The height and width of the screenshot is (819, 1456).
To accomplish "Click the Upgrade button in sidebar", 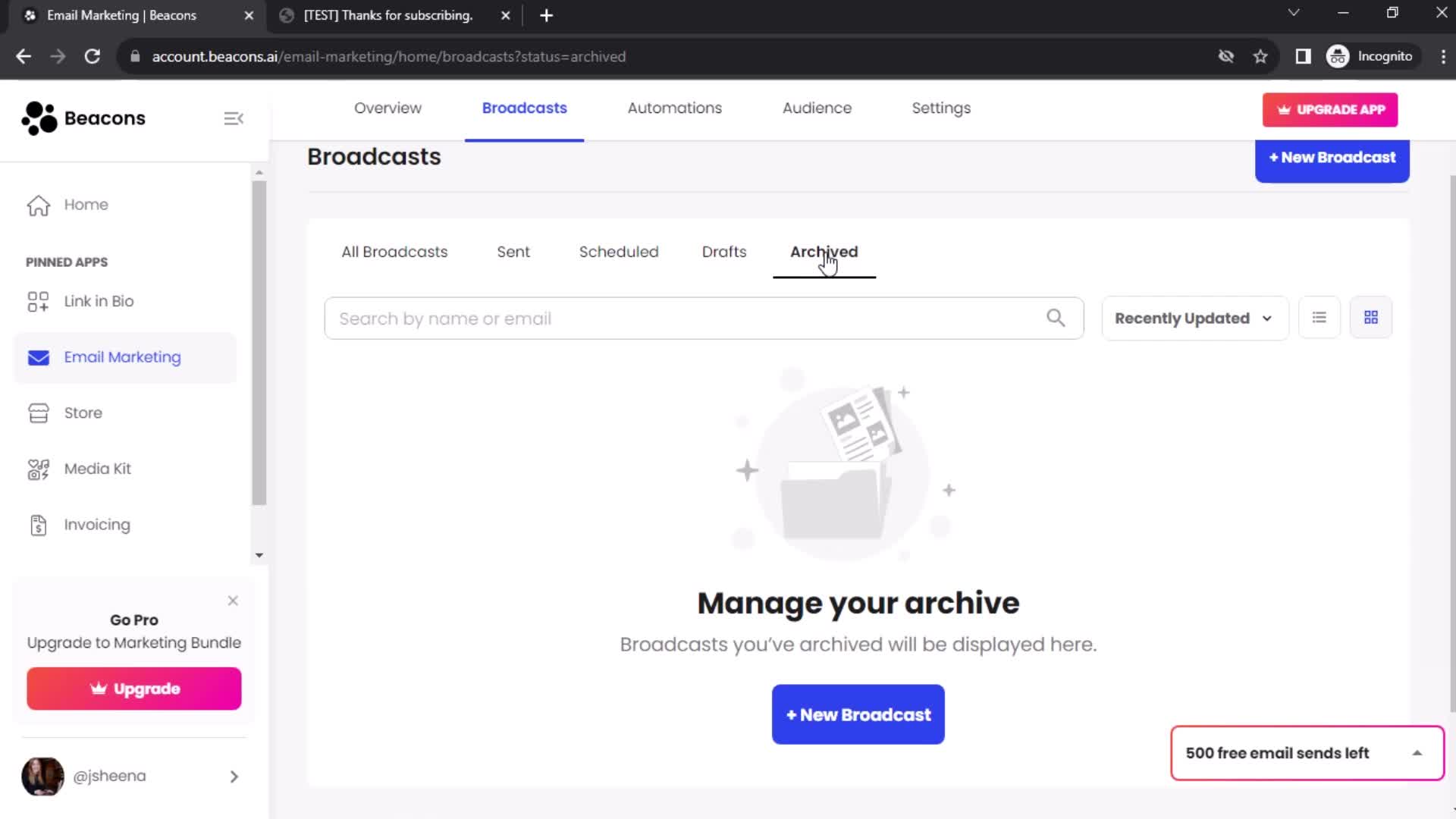I will point(133,688).
